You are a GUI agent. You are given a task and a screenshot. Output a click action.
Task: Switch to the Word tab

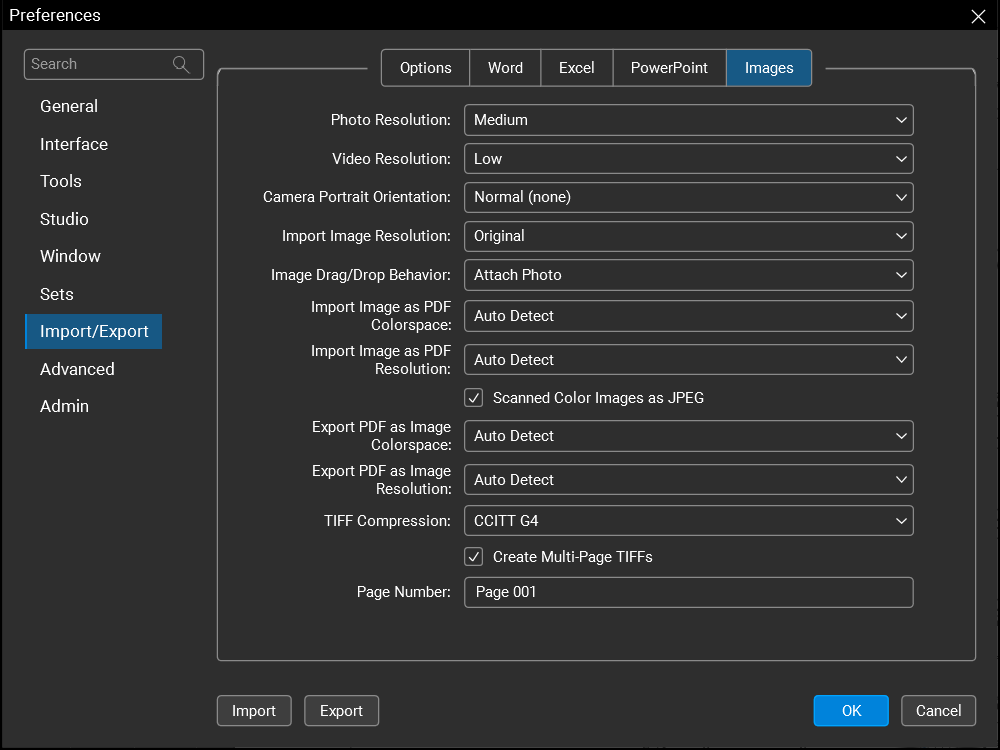(505, 68)
